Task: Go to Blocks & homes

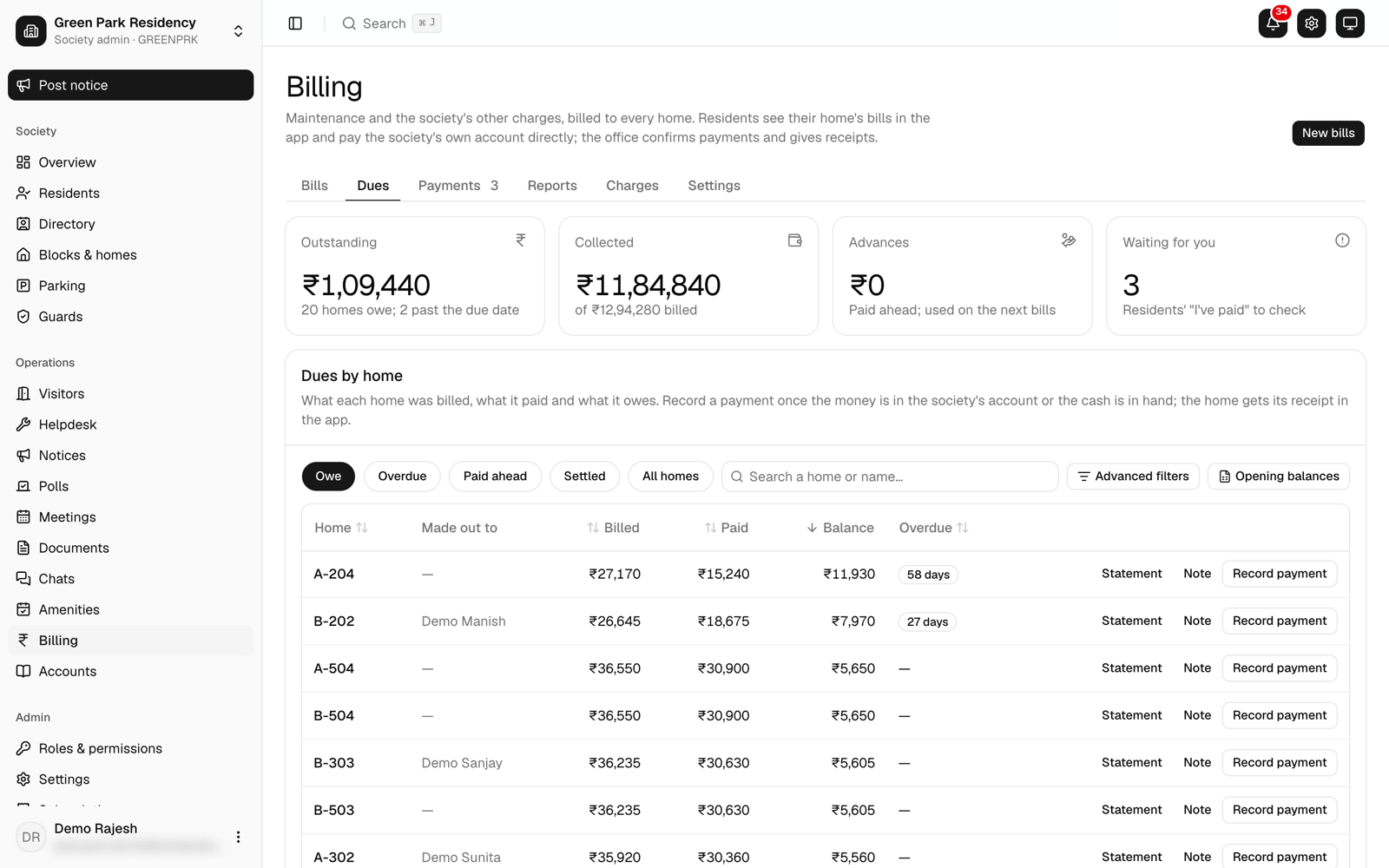Action: [x=130, y=254]
